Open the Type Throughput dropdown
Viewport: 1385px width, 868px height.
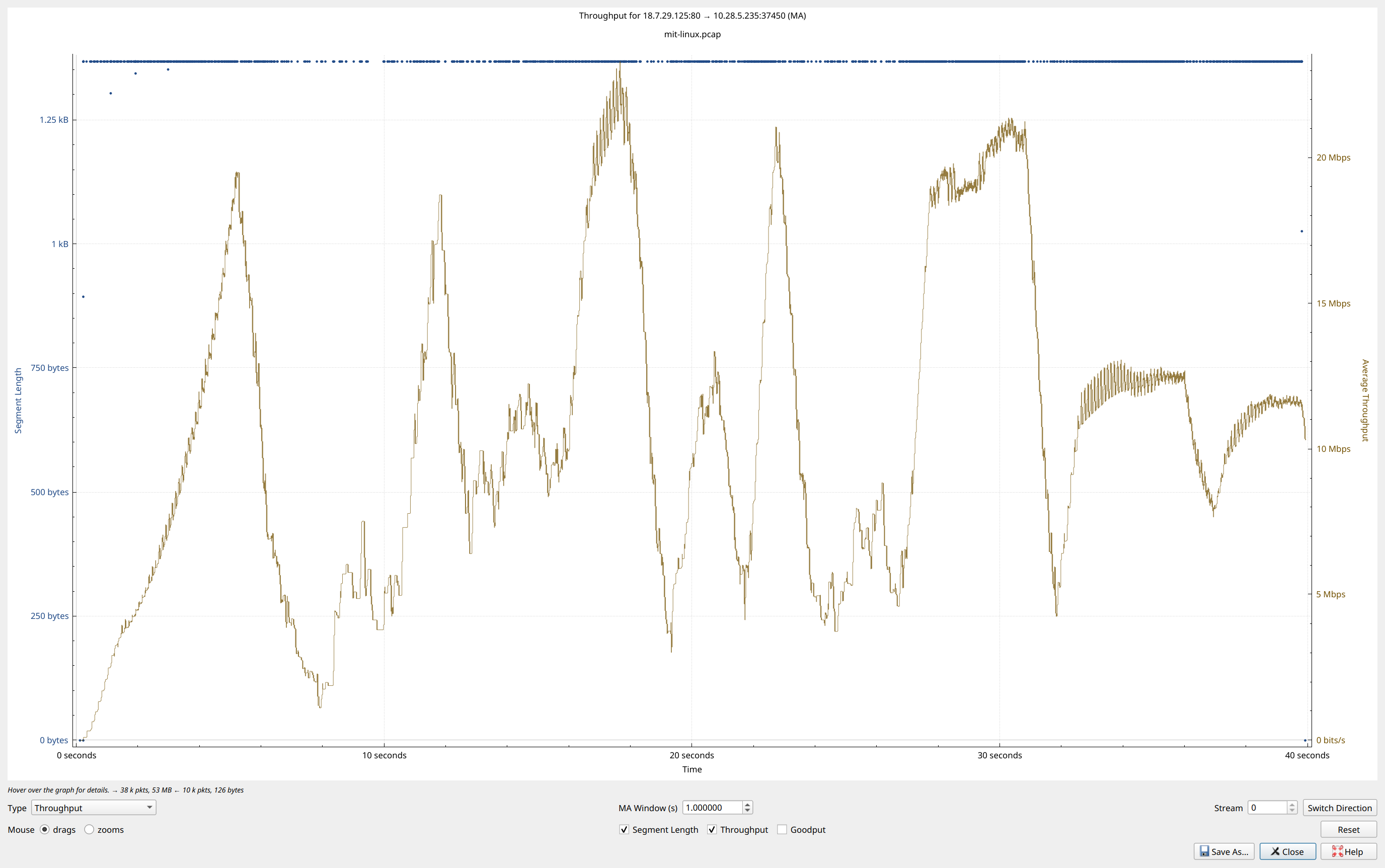[94, 808]
